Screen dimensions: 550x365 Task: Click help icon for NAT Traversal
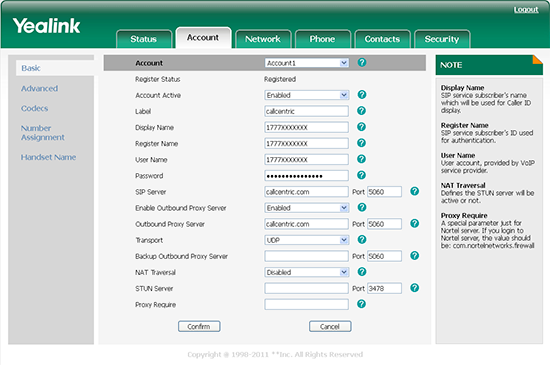point(362,272)
